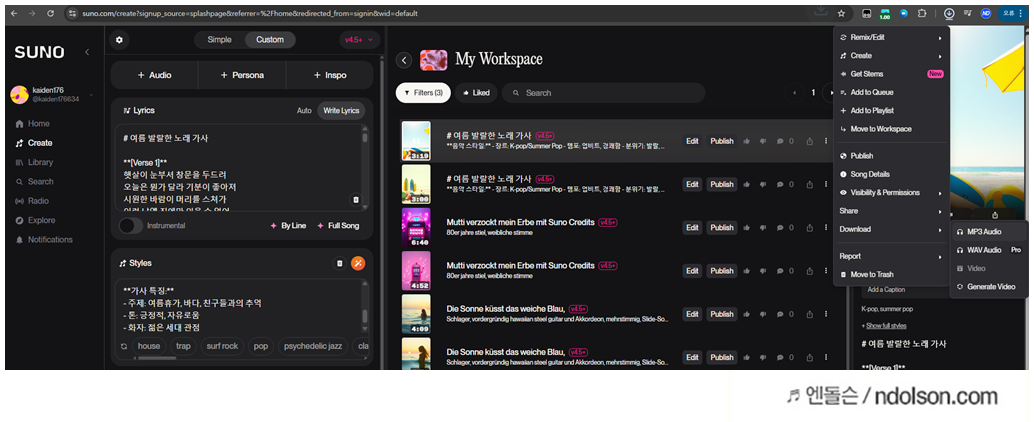The width and height of the screenshot is (1034, 422).
Task: Toggle the Instrumental switch
Action: click(x=131, y=226)
